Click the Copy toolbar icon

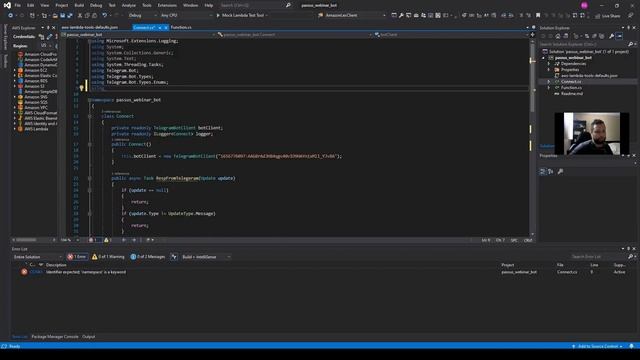87,16
